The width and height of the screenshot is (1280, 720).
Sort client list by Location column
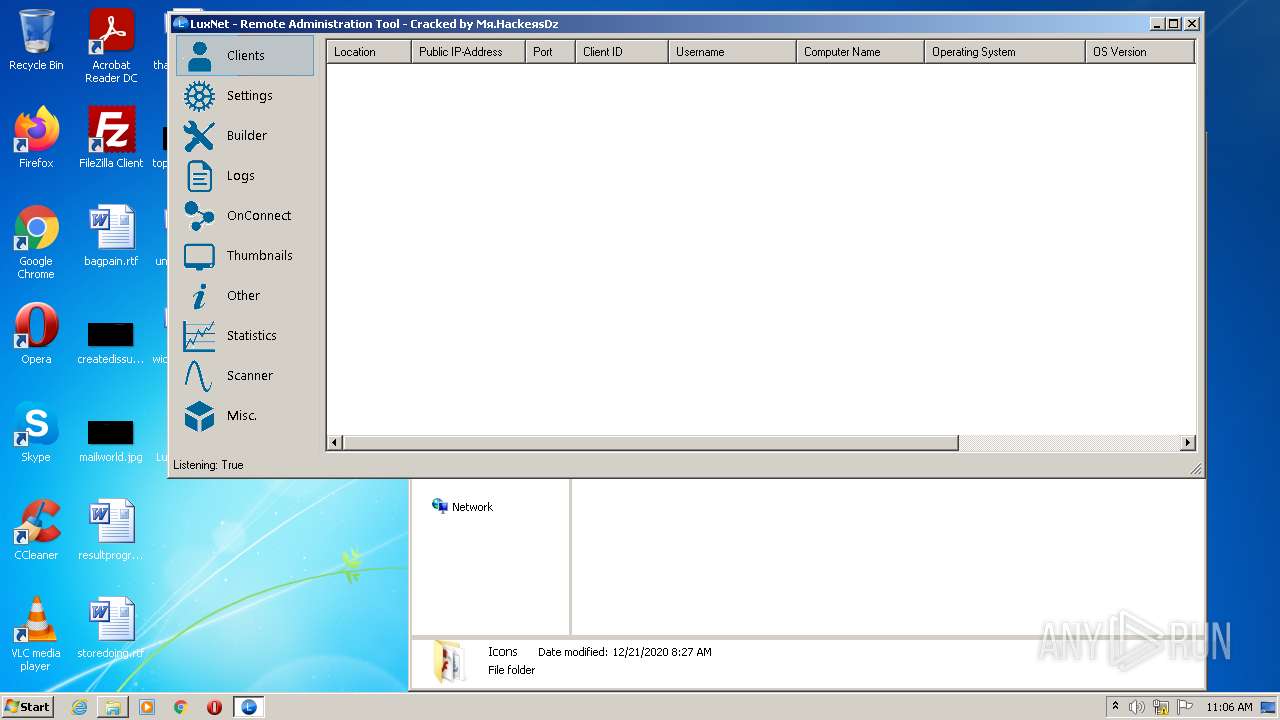click(x=369, y=52)
